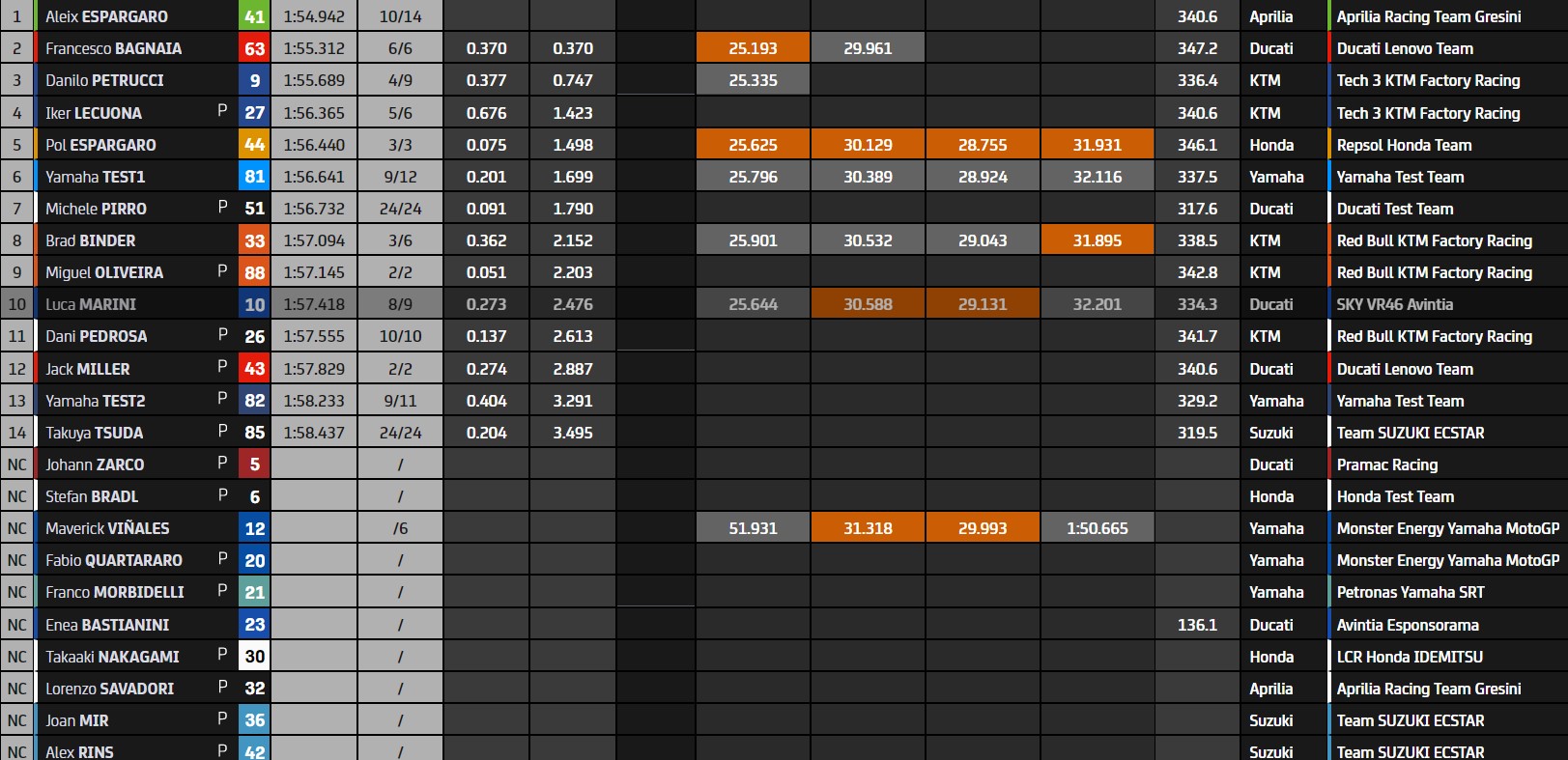Select Danilo PETRUCCI row name

click(104, 80)
